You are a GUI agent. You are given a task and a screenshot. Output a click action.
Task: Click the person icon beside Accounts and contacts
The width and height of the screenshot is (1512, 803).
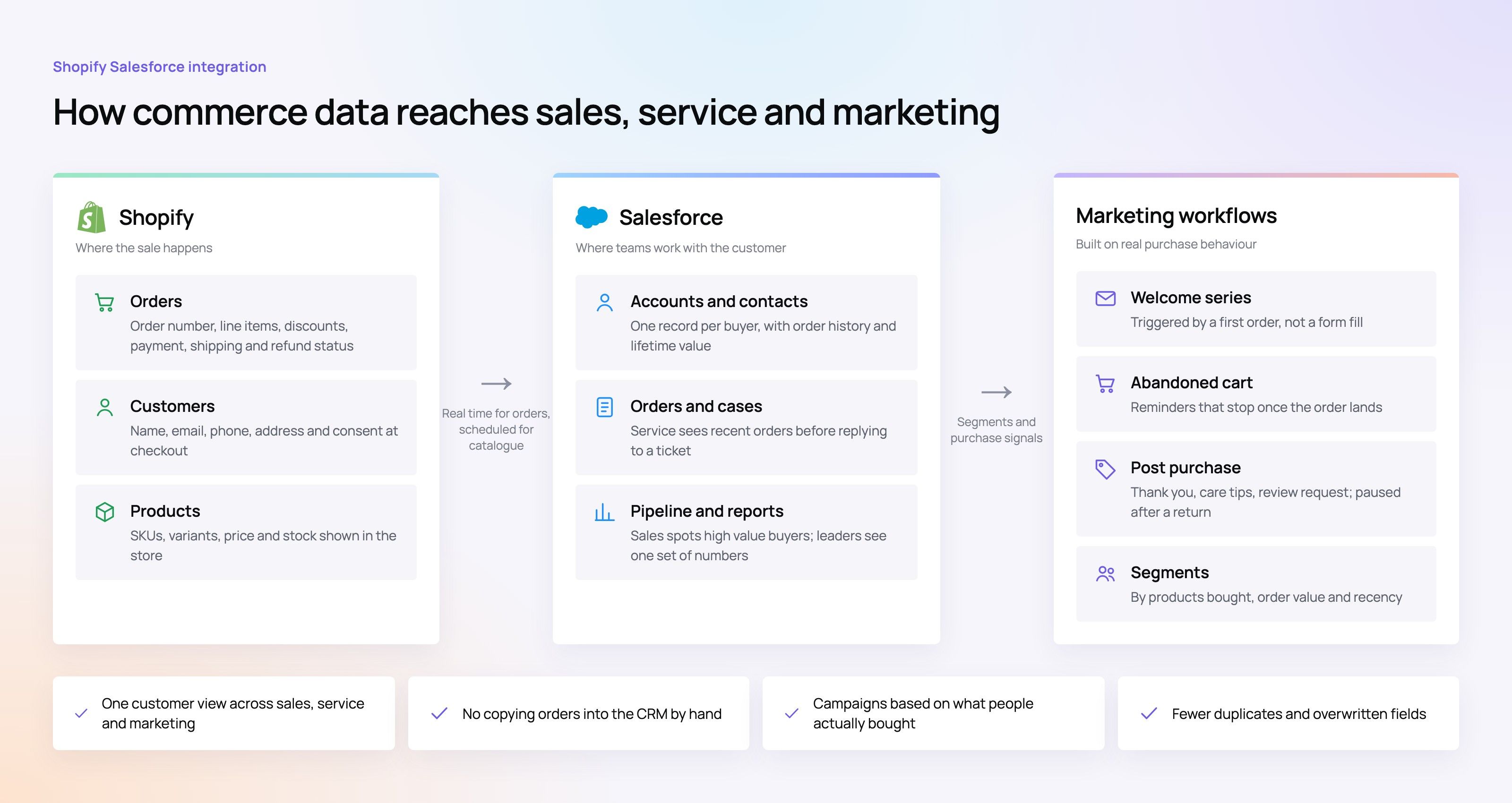(x=605, y=302)
